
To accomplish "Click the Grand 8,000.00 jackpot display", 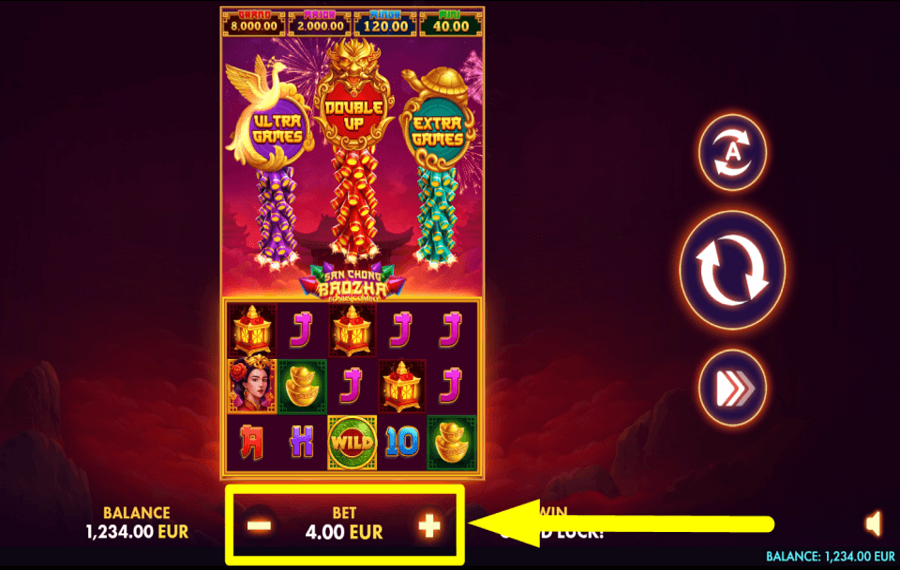I will [x=254, y=24].
